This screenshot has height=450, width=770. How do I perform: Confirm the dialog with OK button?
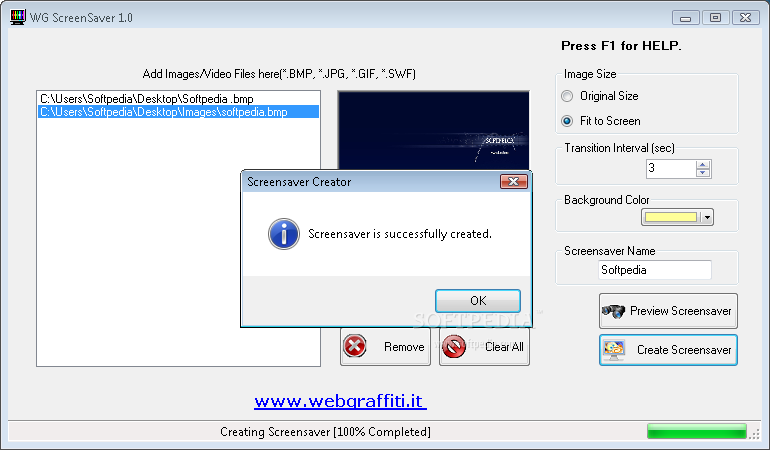[x=478, y=301]
